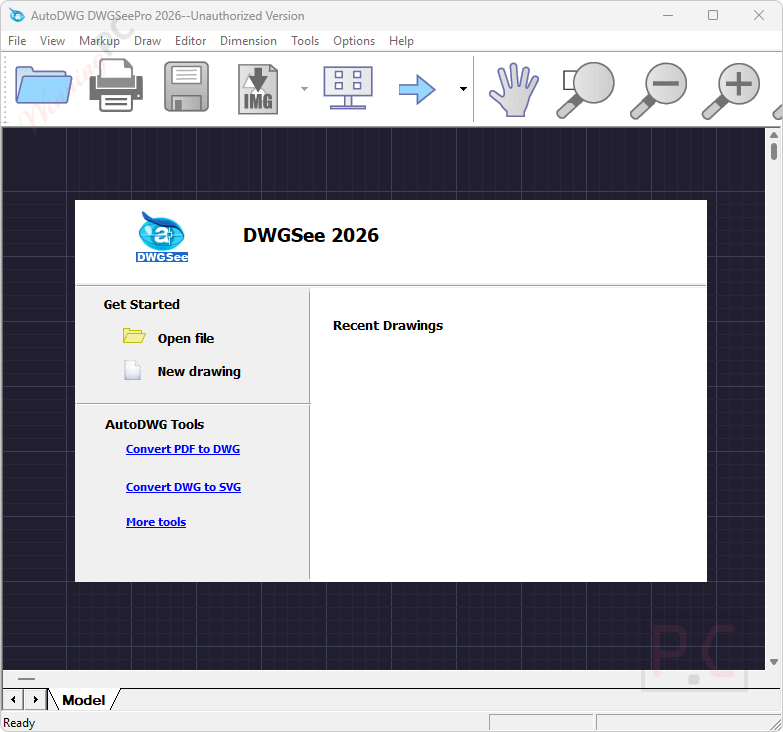Click the blue right arrow icon
The width and height of the screenshot is (783, 732).
coord(417,90)
